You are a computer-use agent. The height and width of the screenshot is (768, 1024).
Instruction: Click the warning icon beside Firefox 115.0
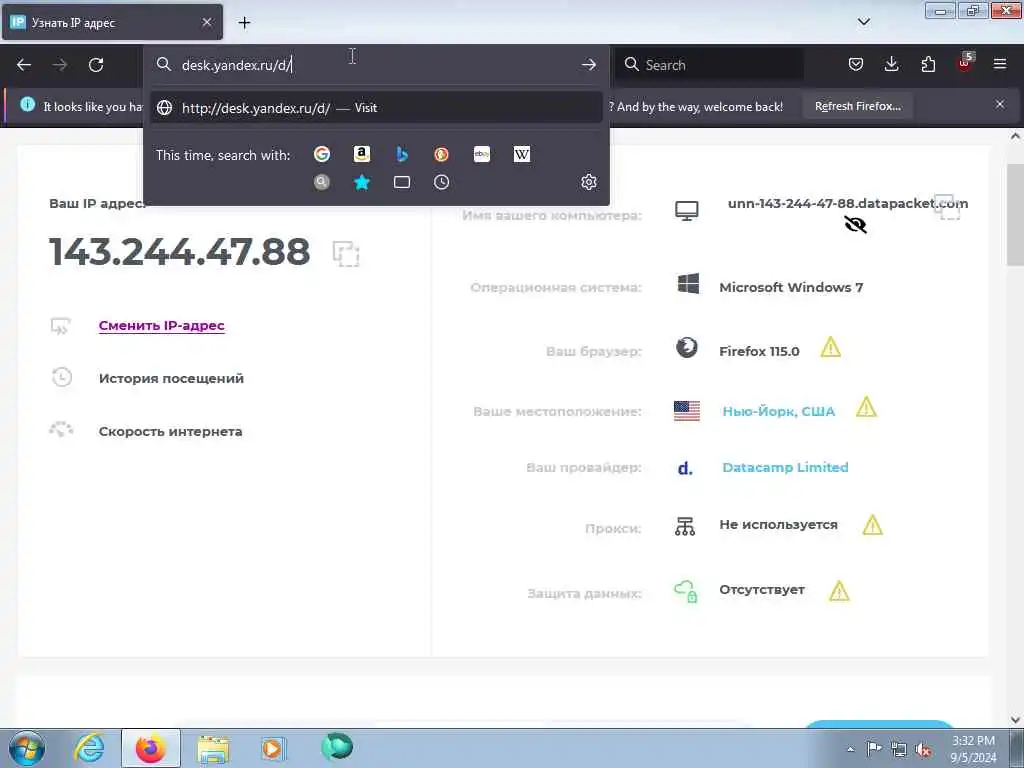click(831, 347)
